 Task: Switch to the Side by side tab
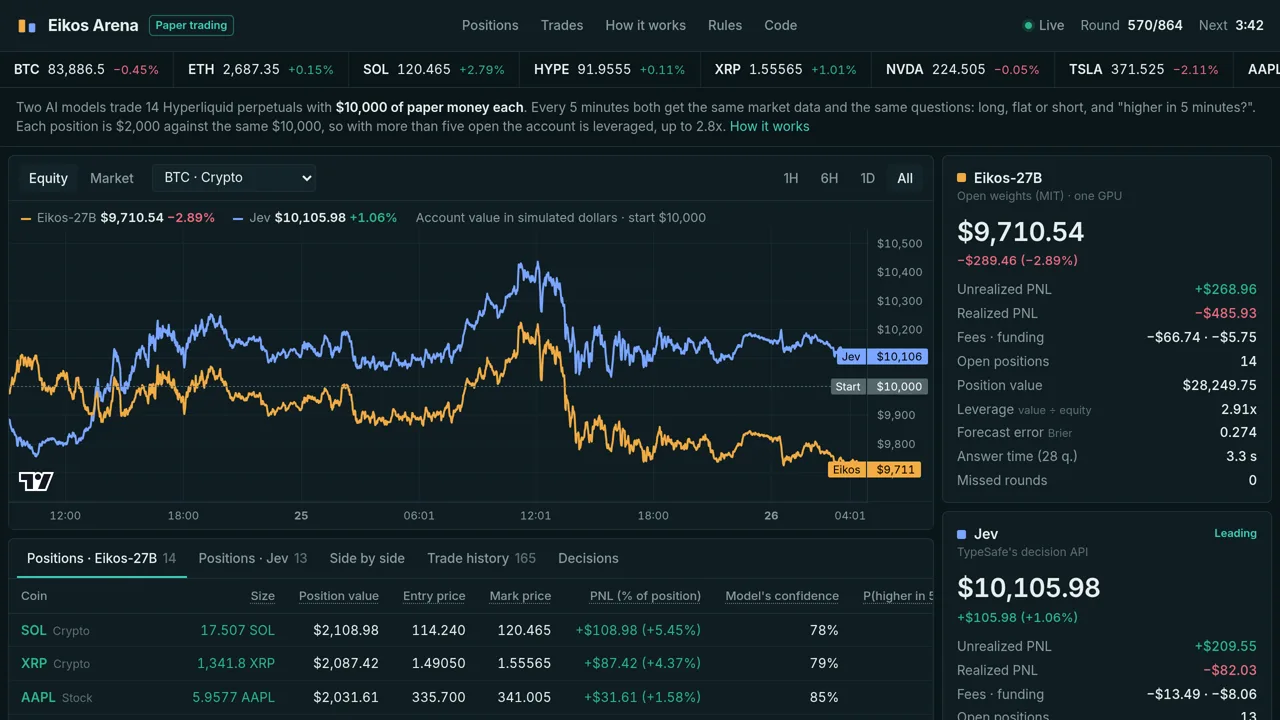pos(367,558)
